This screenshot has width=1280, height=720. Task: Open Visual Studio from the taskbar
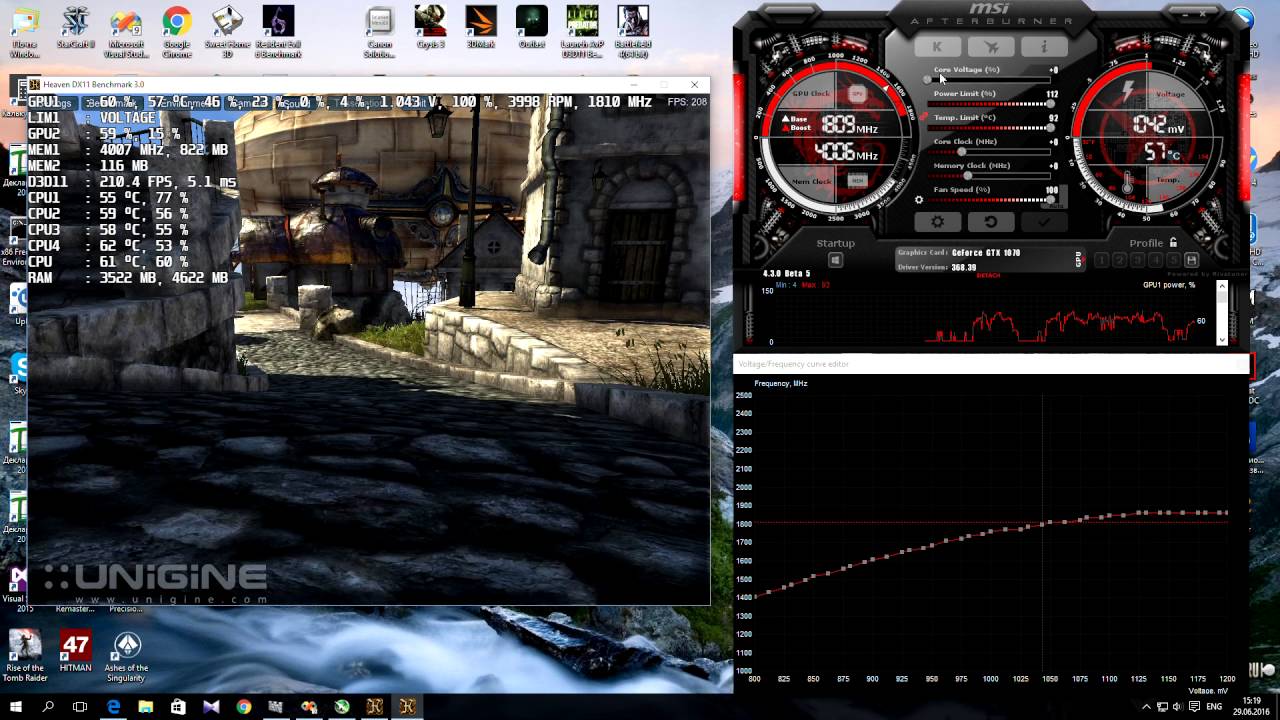[211, 706]
